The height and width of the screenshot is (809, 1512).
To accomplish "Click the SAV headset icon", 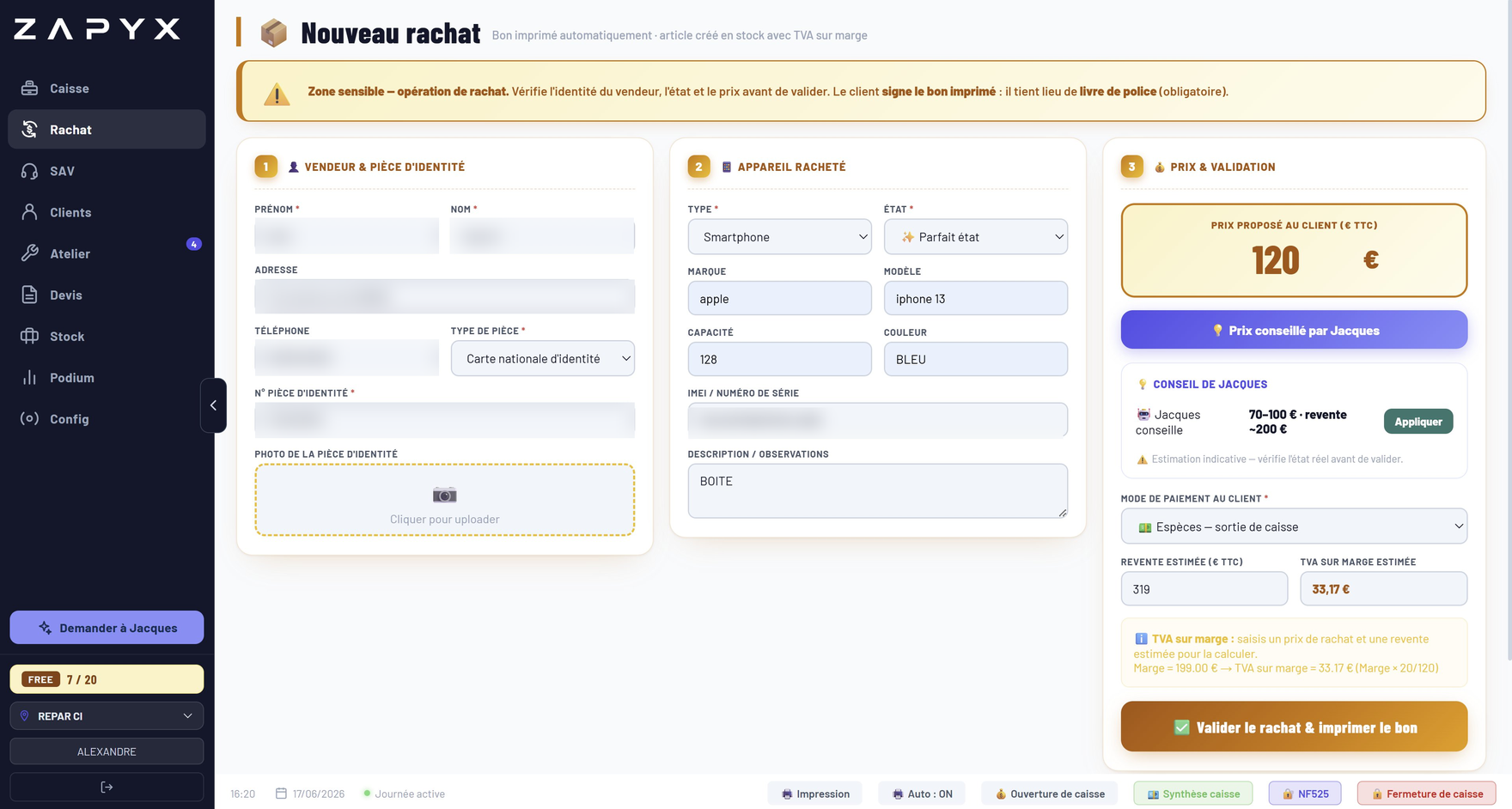I will [x=30, y=170].
